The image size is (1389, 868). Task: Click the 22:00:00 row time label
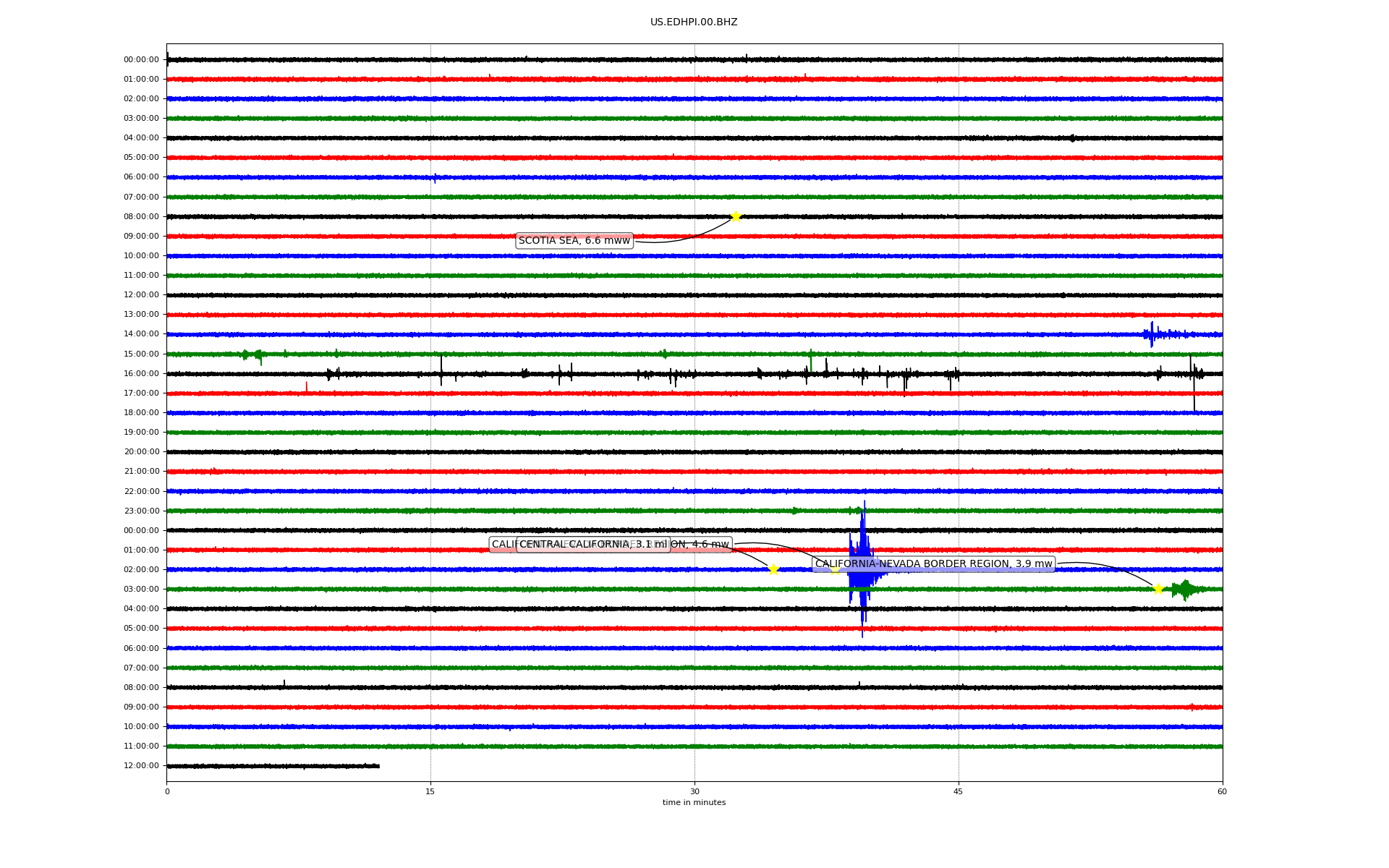coord(141,492)
